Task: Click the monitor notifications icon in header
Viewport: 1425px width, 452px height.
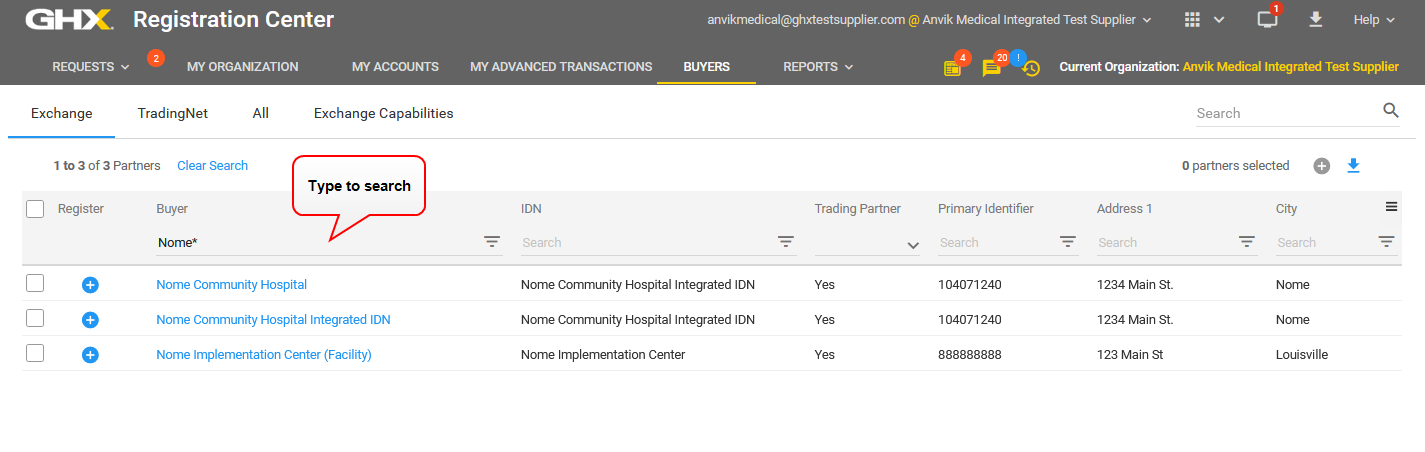Action: coord(1267,20)
